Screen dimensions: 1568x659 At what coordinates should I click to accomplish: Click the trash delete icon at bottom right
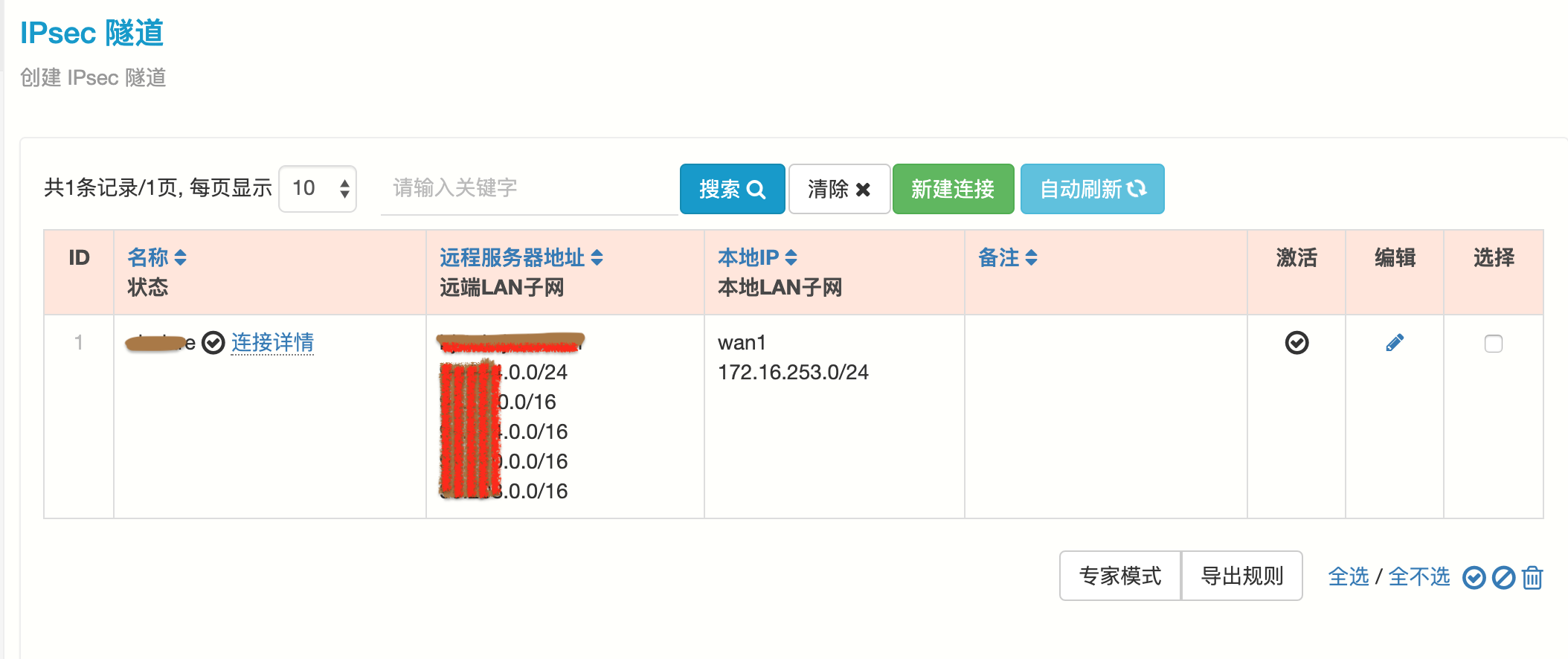(1532, 577)
